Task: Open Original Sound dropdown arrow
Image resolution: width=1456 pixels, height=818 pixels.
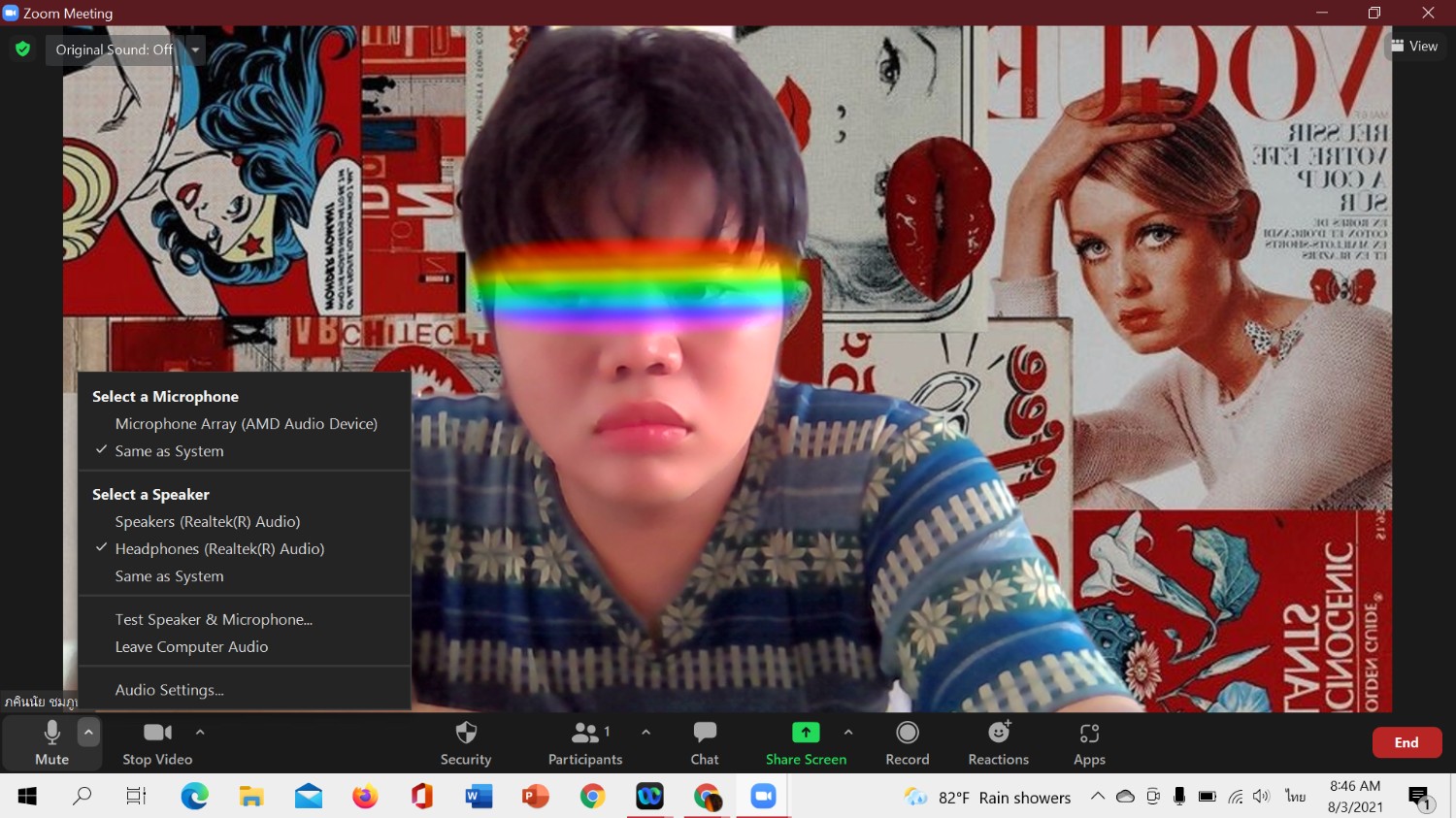Action: coord(195,49)
